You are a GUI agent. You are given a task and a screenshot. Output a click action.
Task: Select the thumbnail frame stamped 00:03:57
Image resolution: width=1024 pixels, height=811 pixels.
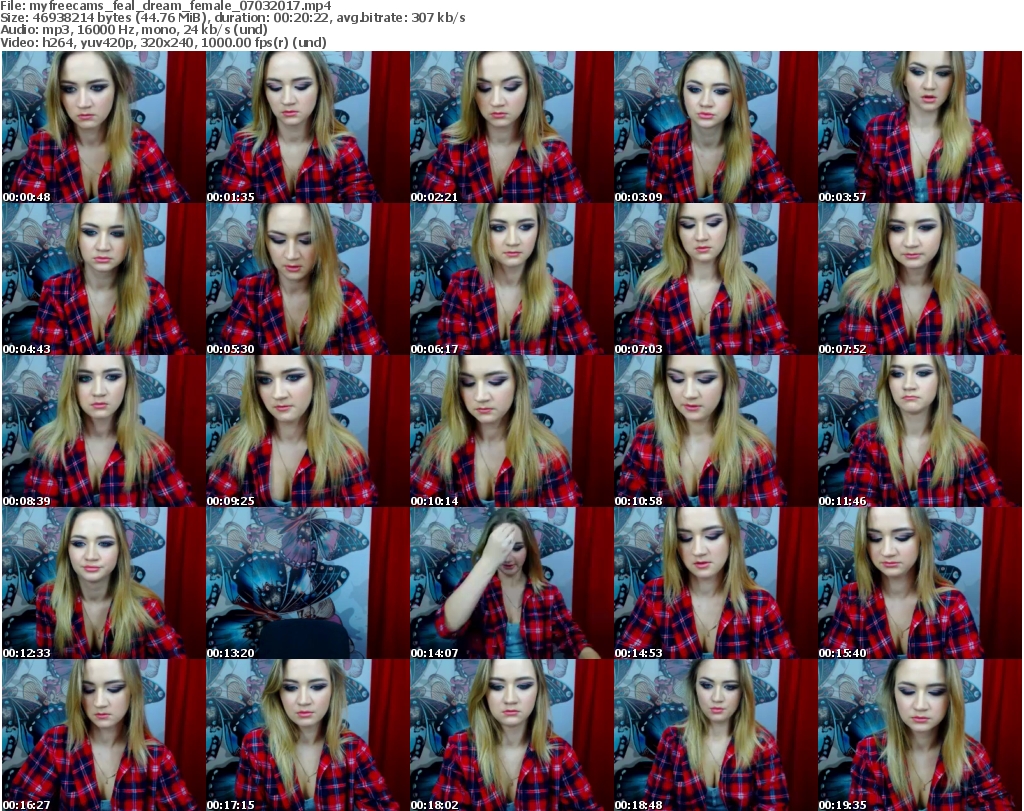click(x=920, y=127)
